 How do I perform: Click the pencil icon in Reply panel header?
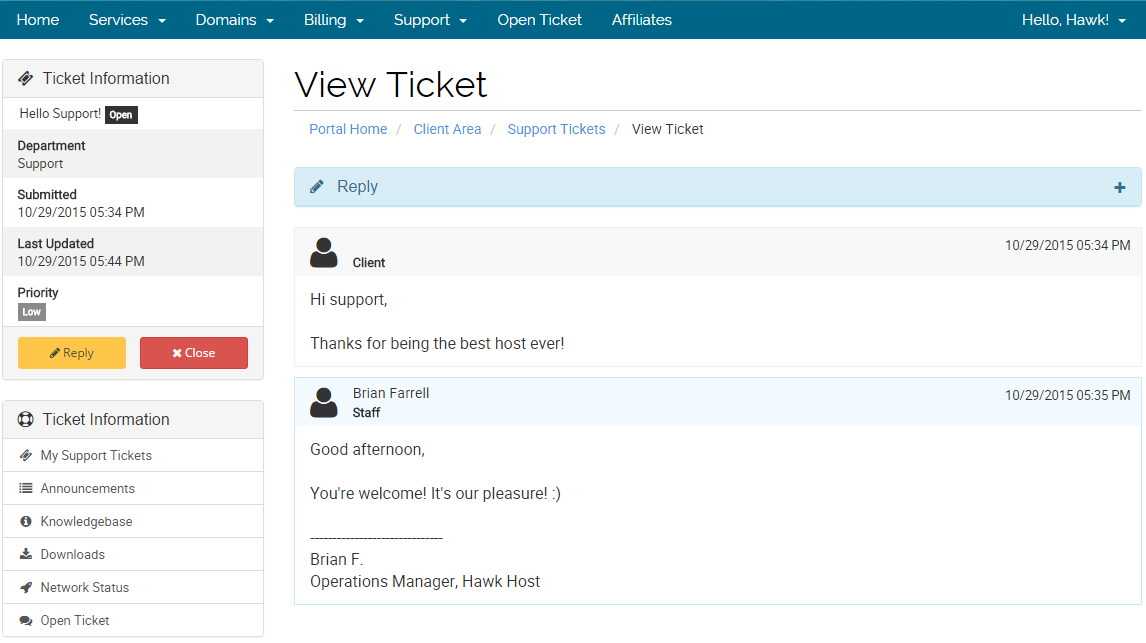pyautogui.click(x=317, y=187)
